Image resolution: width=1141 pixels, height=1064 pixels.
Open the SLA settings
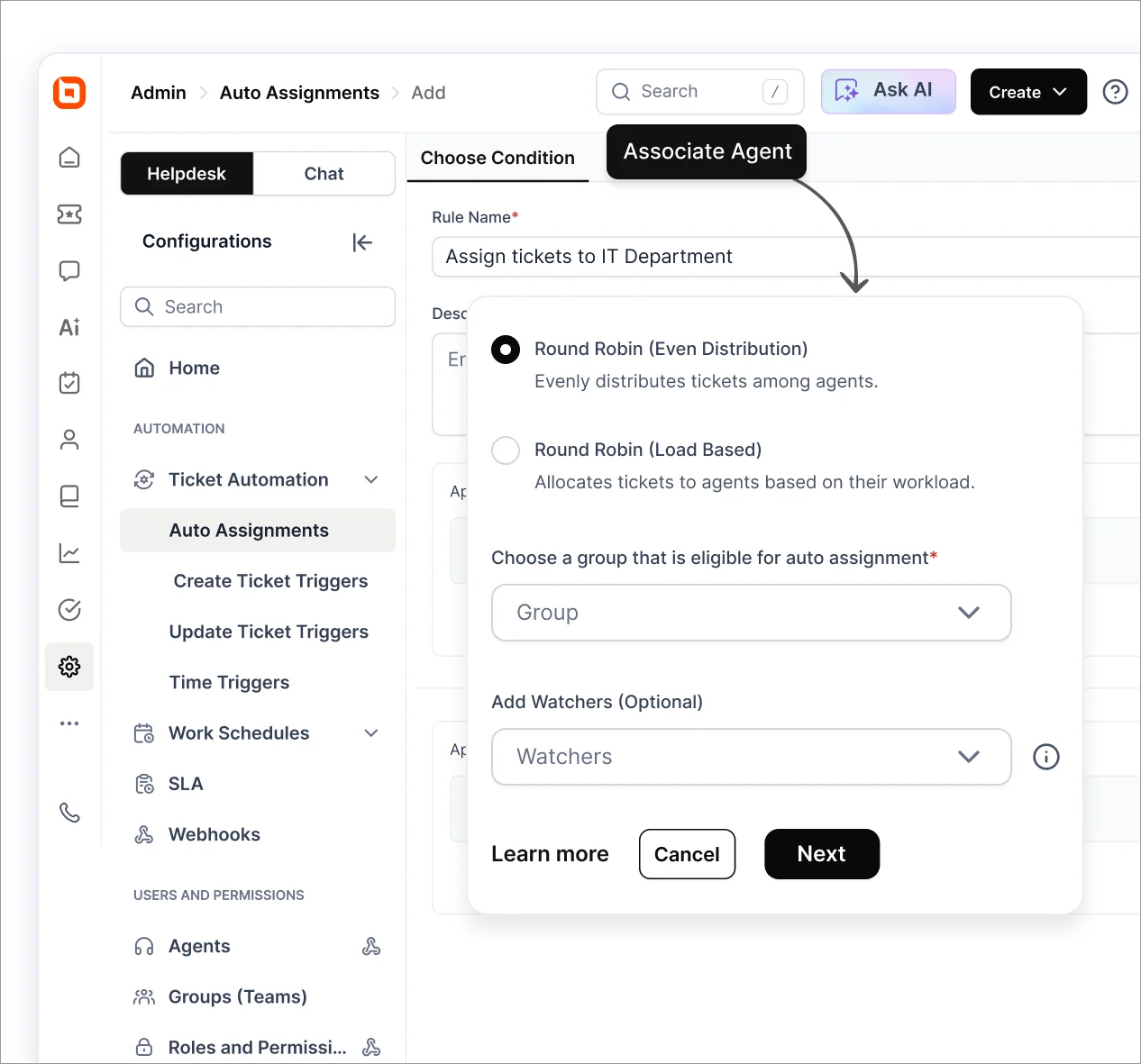click(186, 784)
